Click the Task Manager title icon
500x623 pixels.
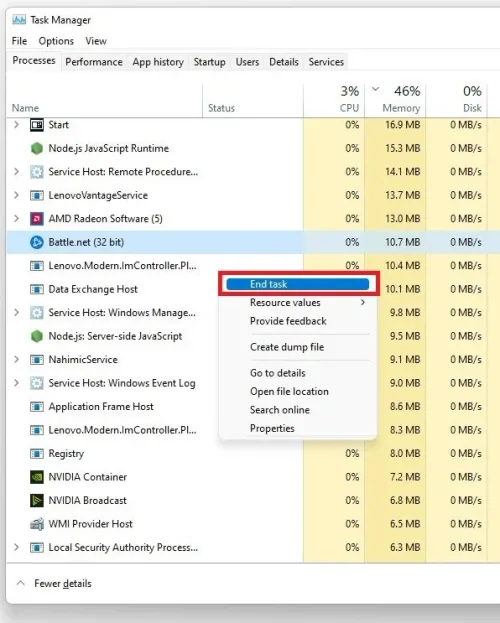19,20
